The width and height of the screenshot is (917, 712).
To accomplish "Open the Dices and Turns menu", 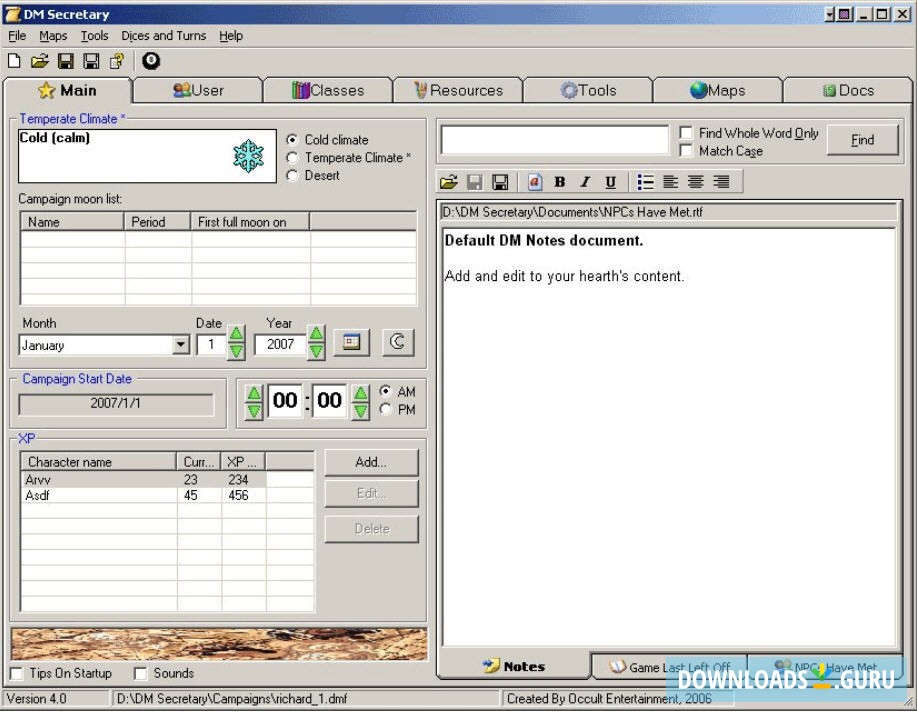I will 164,36.
